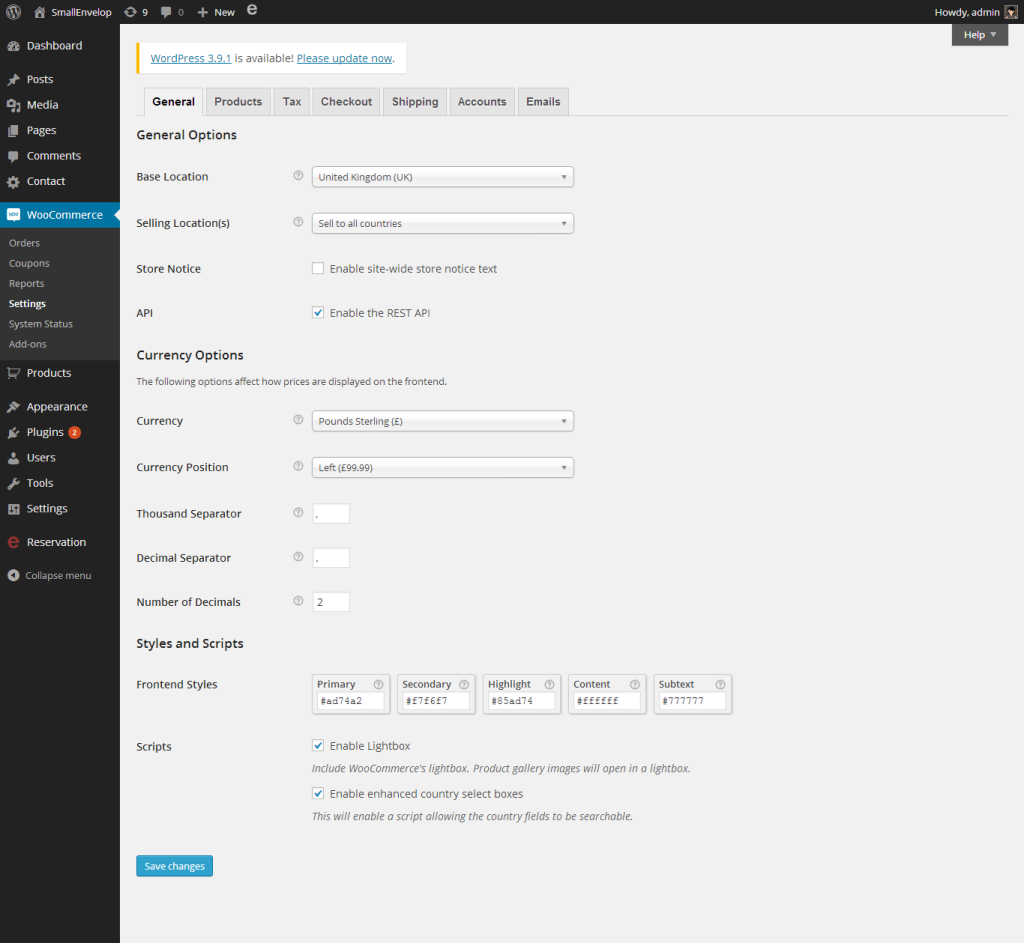1024x943 pixels.
Task: Click the Subtext color field #777777
Action: (692, 701)
